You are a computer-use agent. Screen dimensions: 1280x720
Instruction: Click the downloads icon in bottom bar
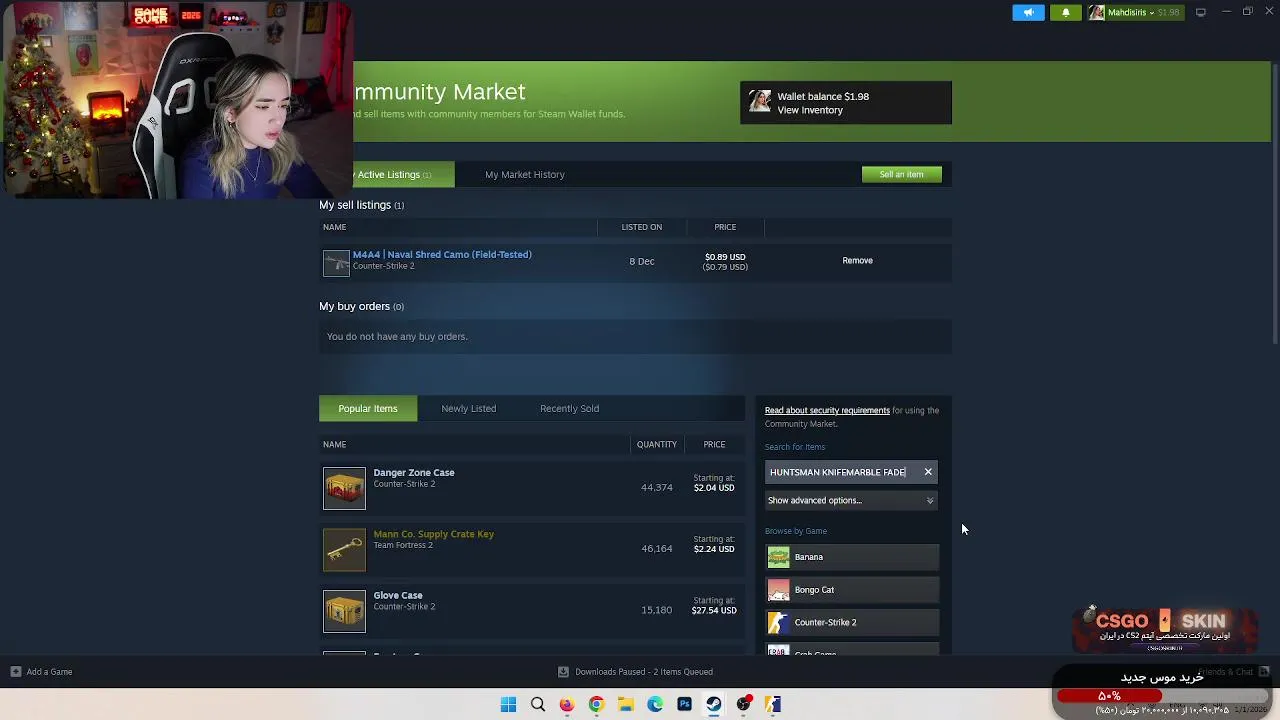coord(563,672)
